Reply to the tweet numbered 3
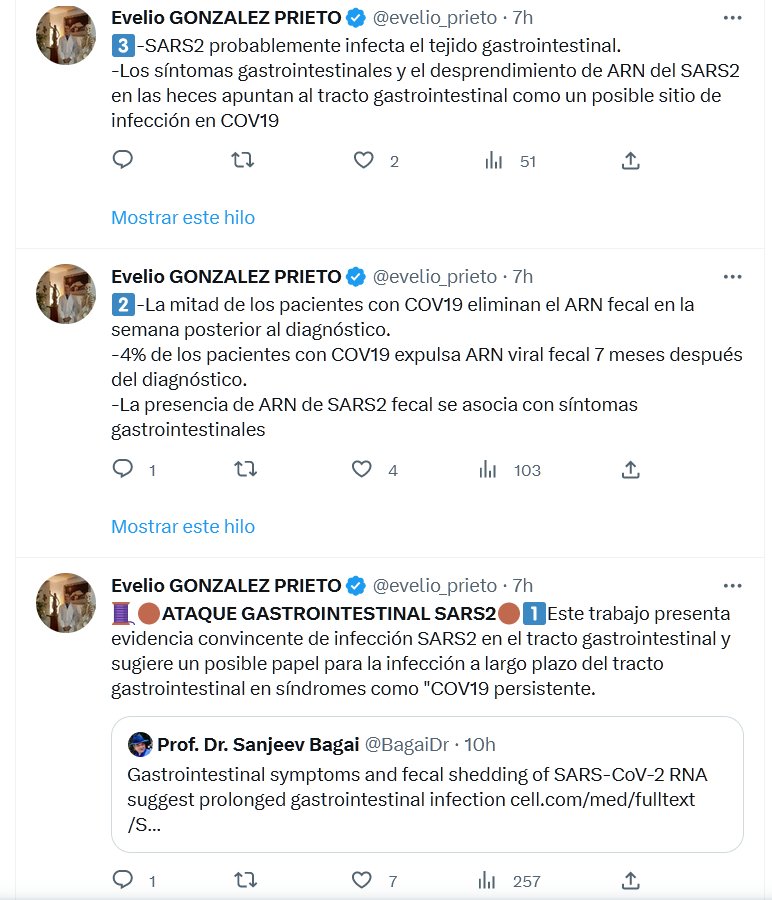Screen dimensions: 772x900 point(123,160)
